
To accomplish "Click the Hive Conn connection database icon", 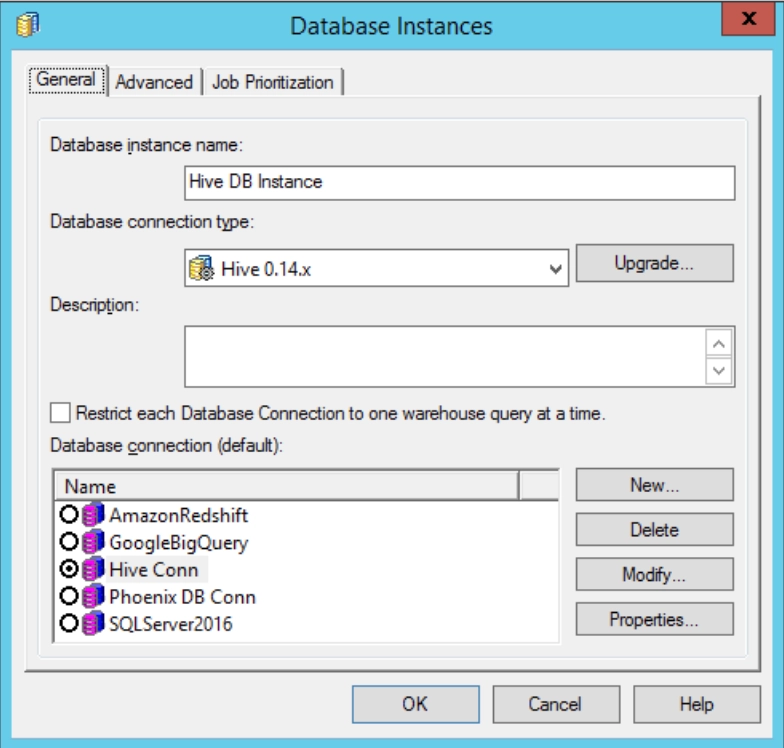I will pyautogui.click(x=93, y=569).
